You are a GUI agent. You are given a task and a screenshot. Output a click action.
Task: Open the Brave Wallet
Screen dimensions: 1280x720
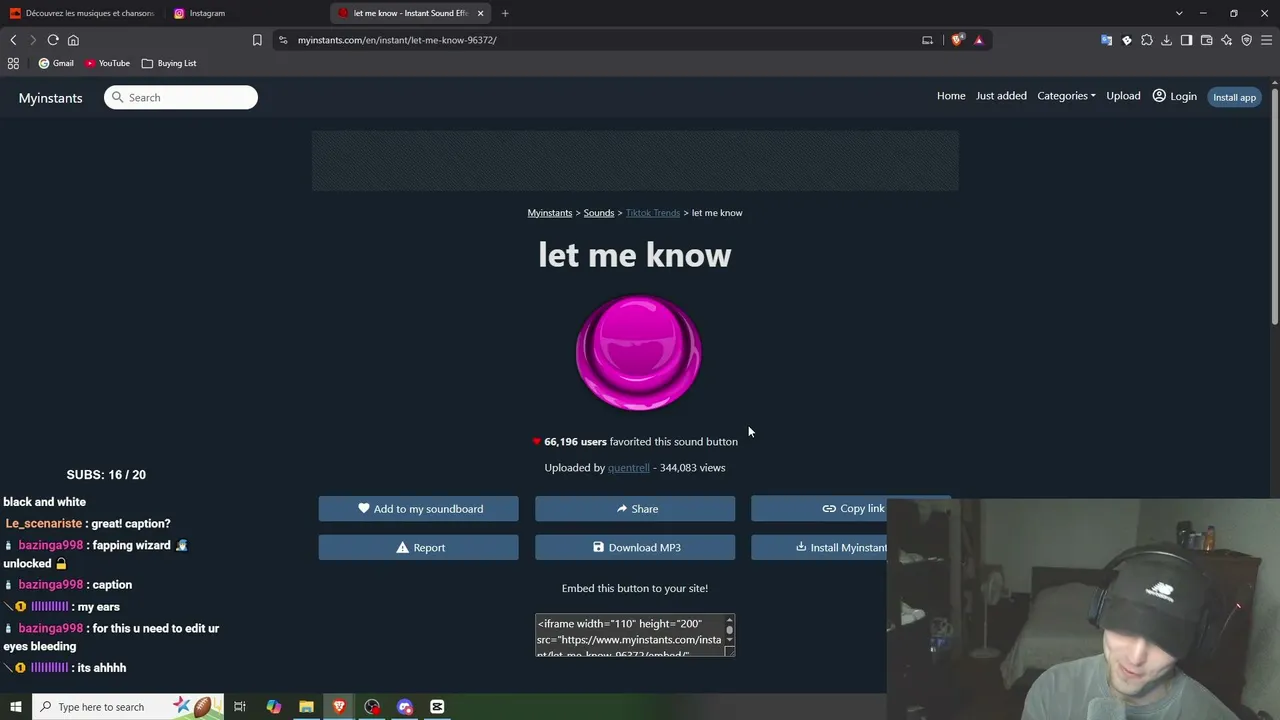click(1206, 40)
